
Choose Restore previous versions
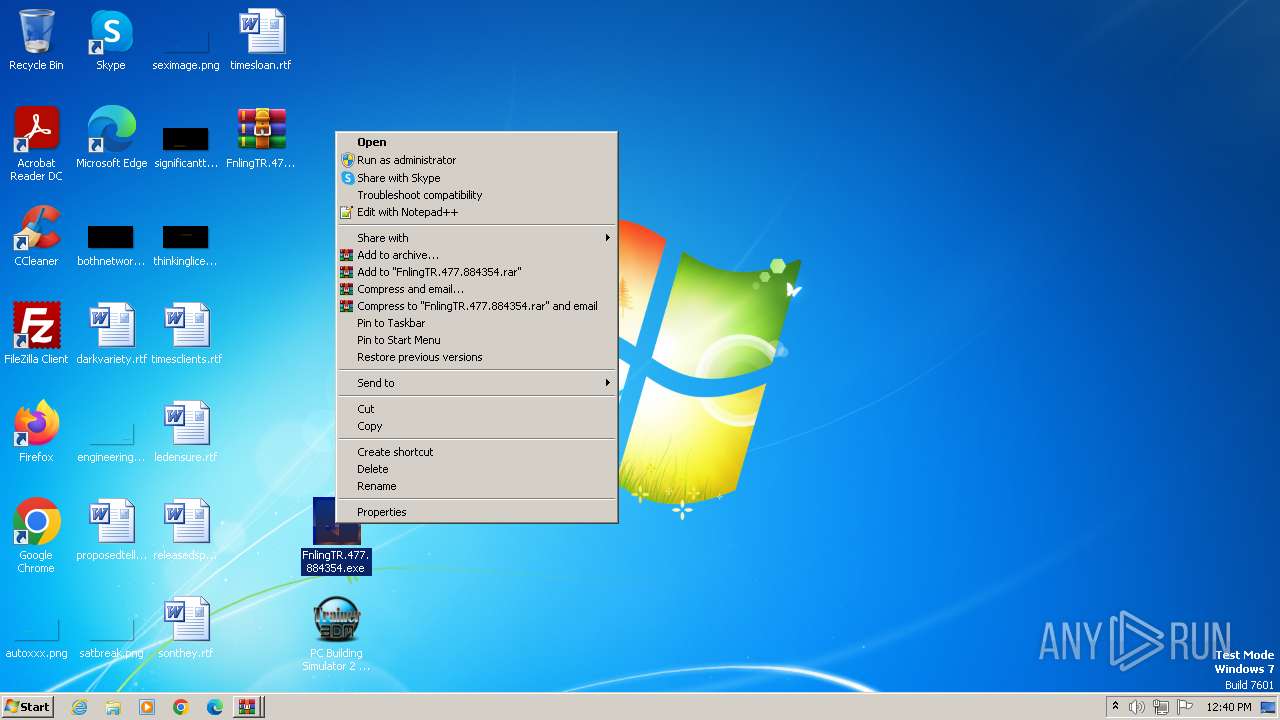click(476, 357)
